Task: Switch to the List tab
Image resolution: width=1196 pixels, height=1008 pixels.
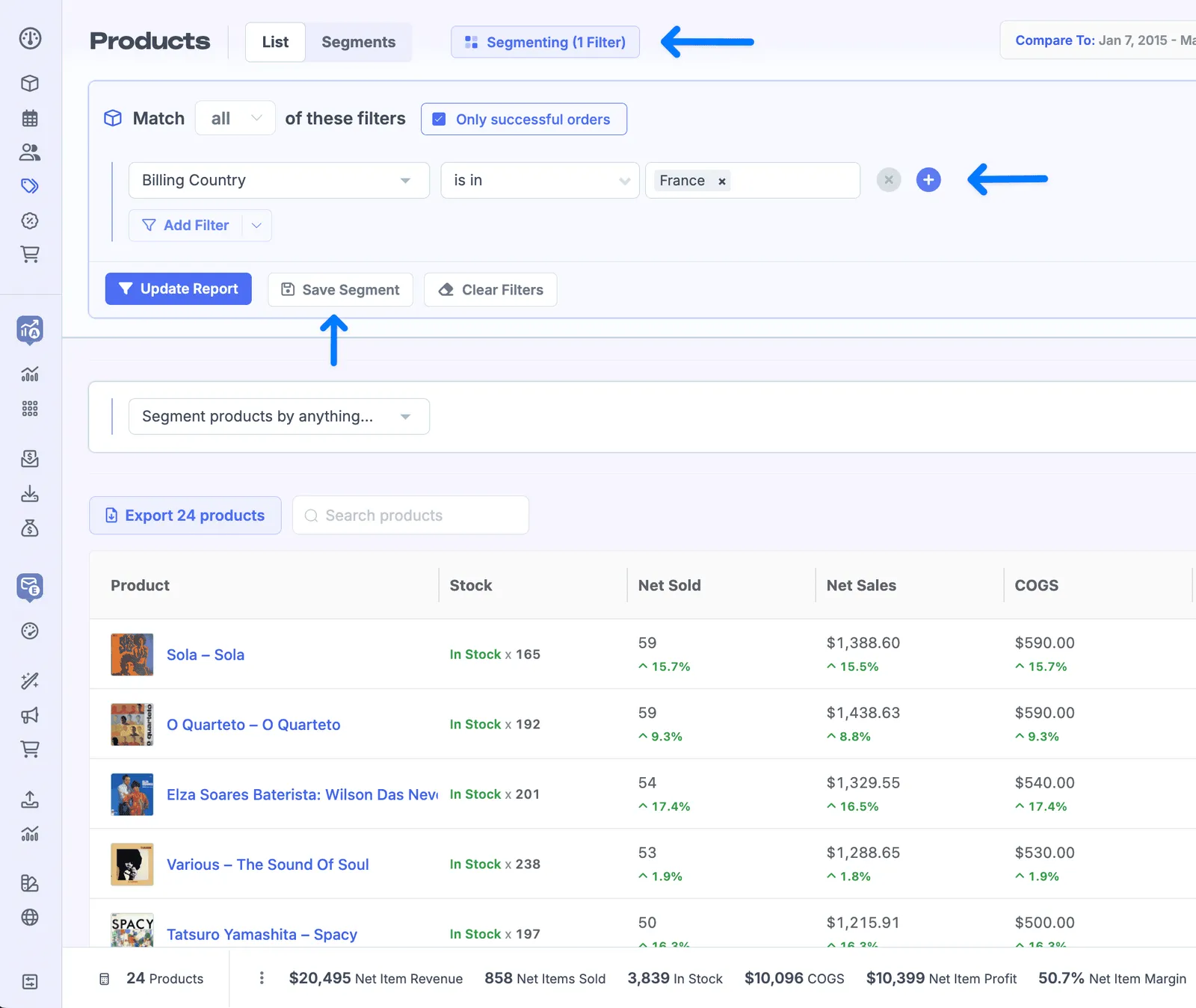Action: click(275, 42)
